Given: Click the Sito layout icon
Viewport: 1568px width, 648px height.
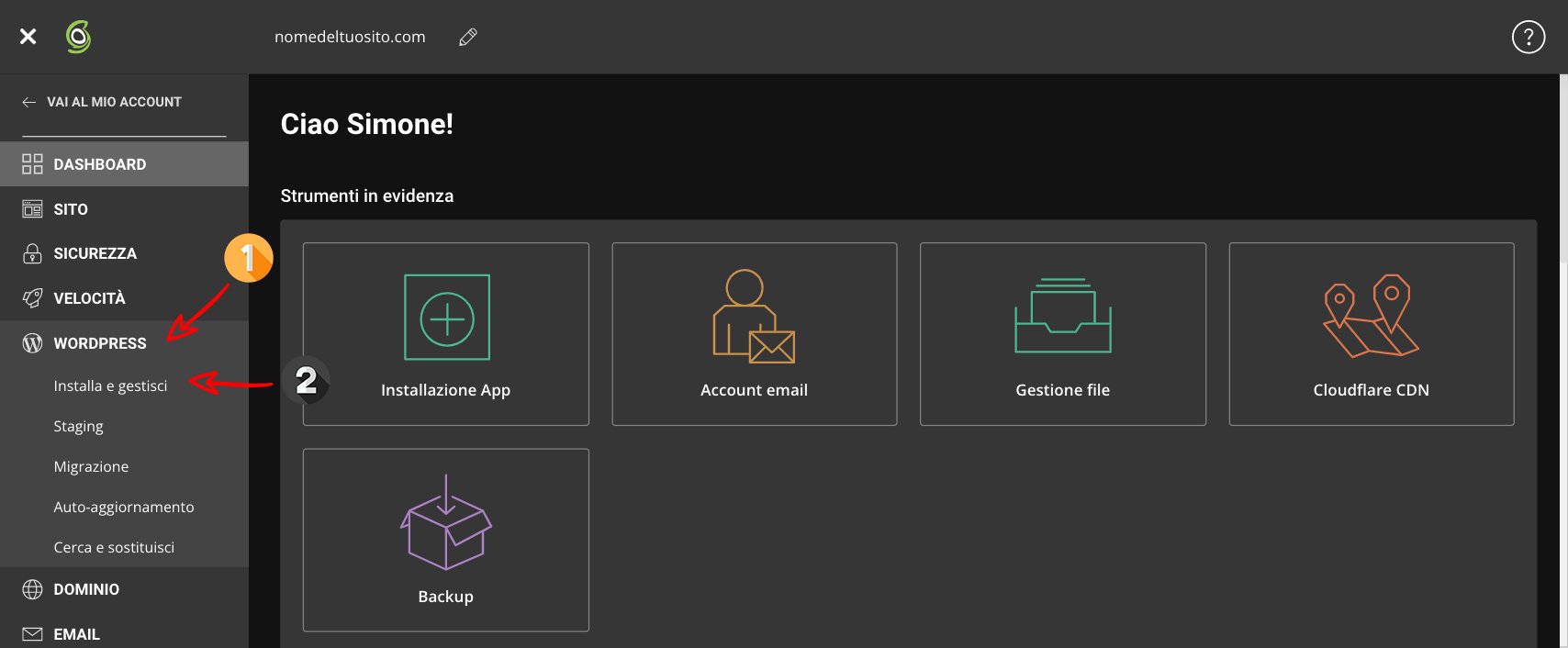Looking at the screenshot, I should 32,209.
